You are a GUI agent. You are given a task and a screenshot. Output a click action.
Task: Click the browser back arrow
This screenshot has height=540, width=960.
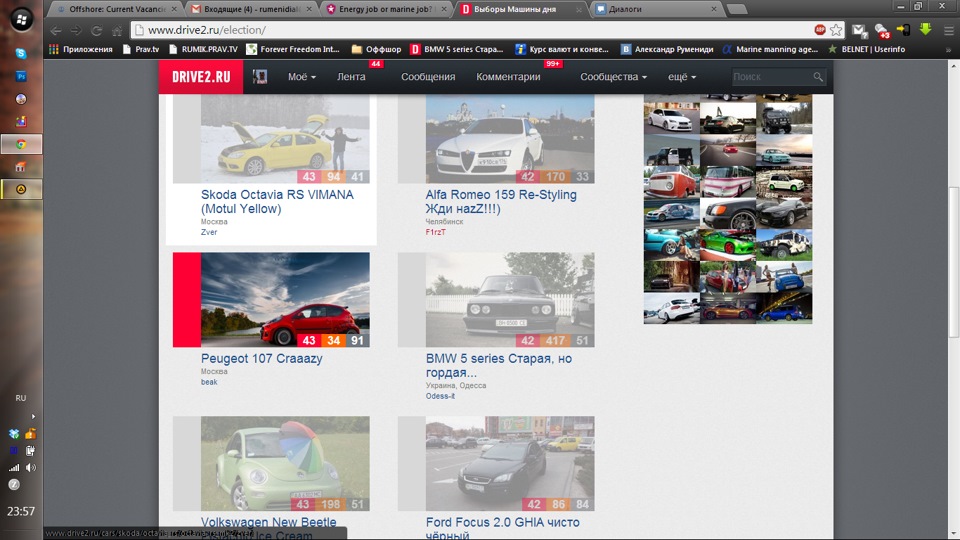pos(56,30)
